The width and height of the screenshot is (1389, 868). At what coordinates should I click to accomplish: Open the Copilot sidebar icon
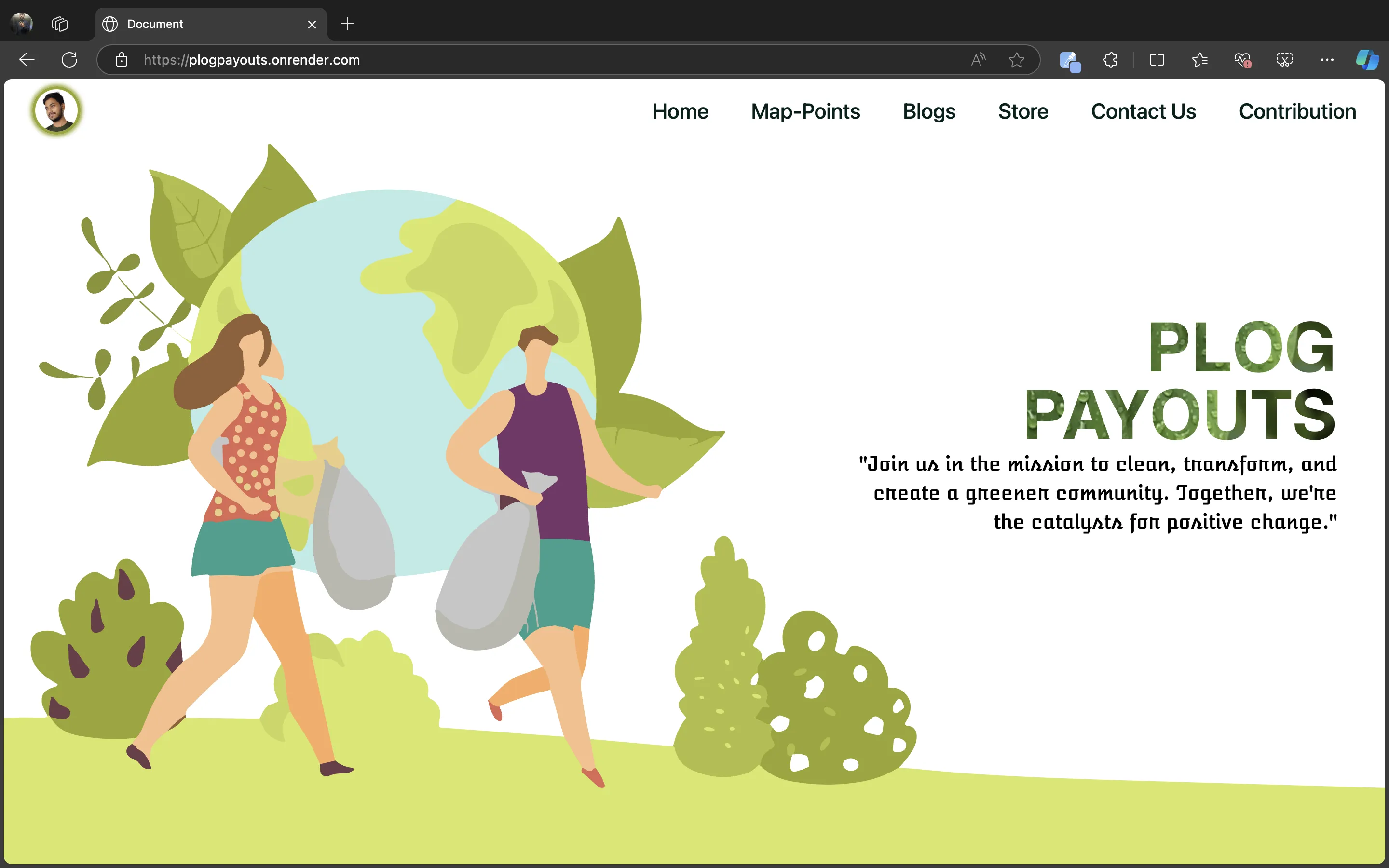[x=1367, y=60]
